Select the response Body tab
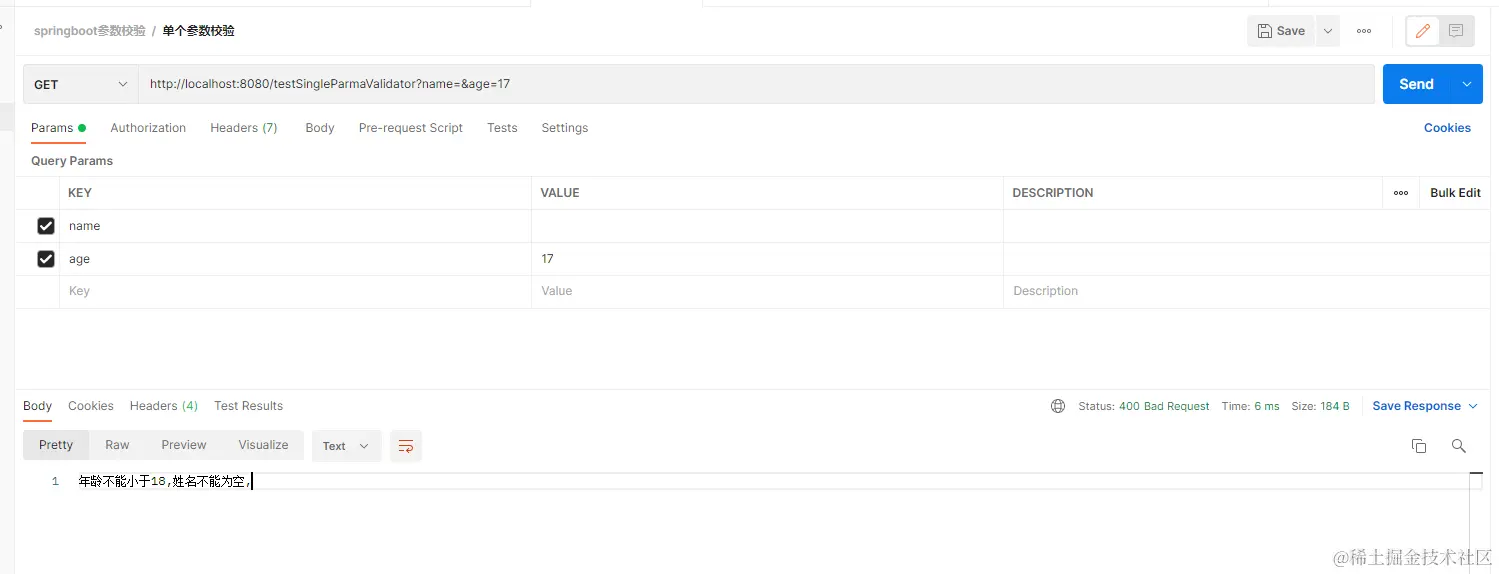Image resolution: width=1499 pixels, height=574 pixels. point(37,406)
